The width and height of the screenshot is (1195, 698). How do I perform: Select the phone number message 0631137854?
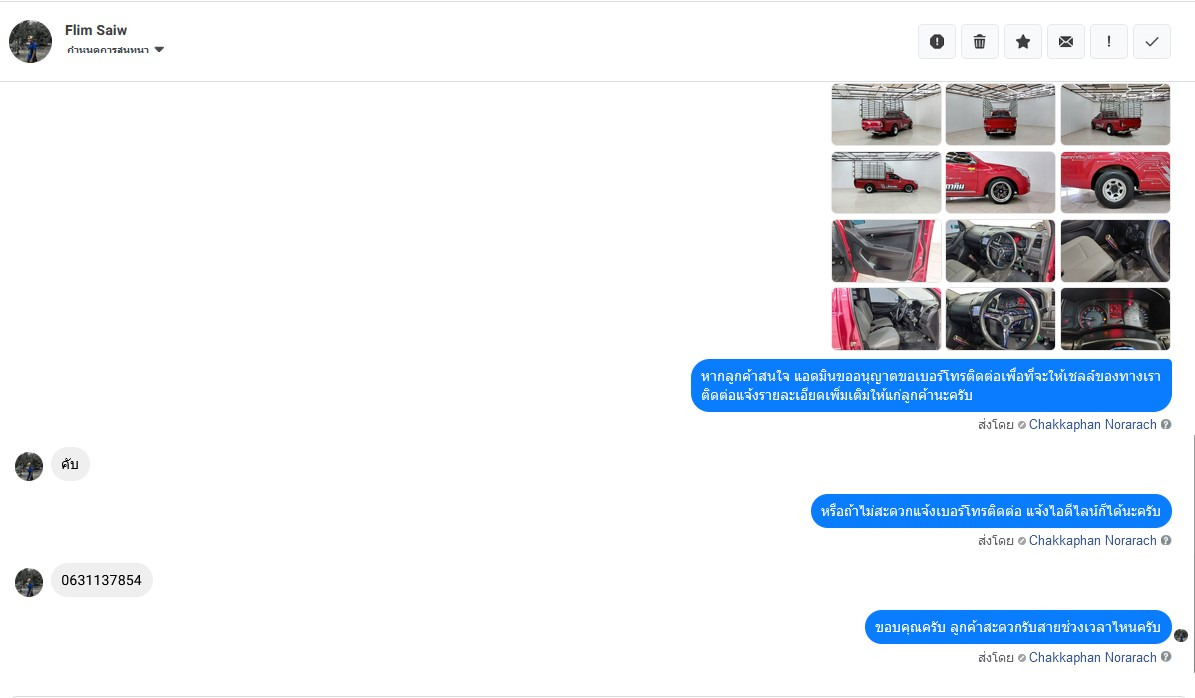(101, 581)
